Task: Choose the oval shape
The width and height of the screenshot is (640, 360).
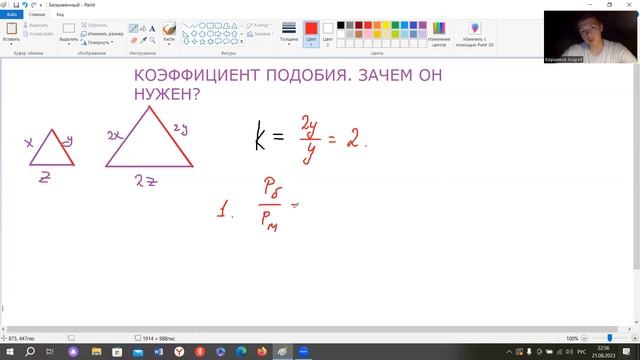Action: click(202, 26)
